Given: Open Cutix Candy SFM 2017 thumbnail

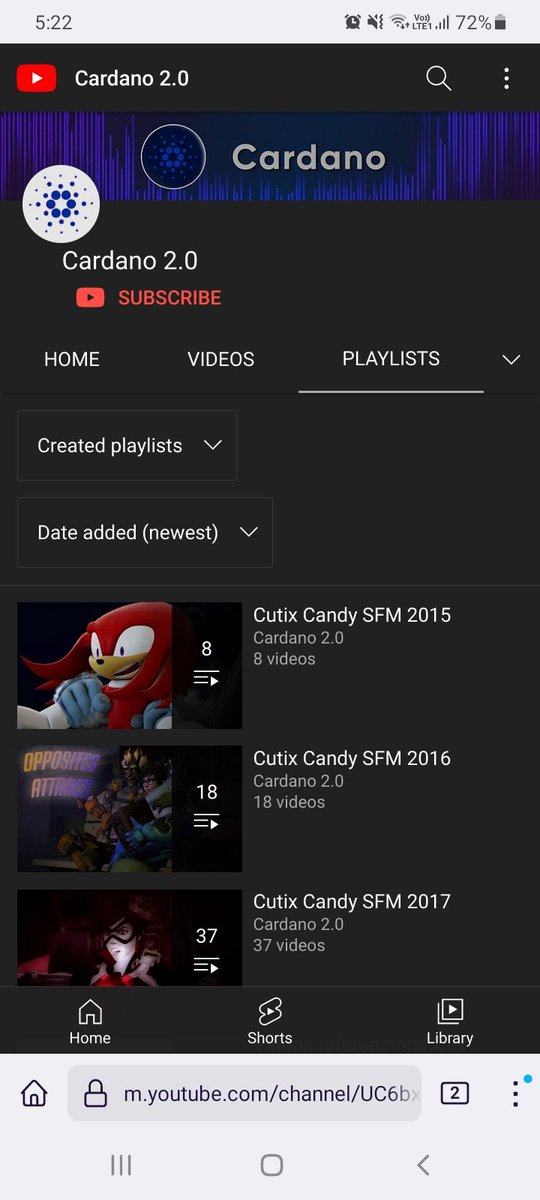Looking at the screenshot, I should tap(129, 938).
